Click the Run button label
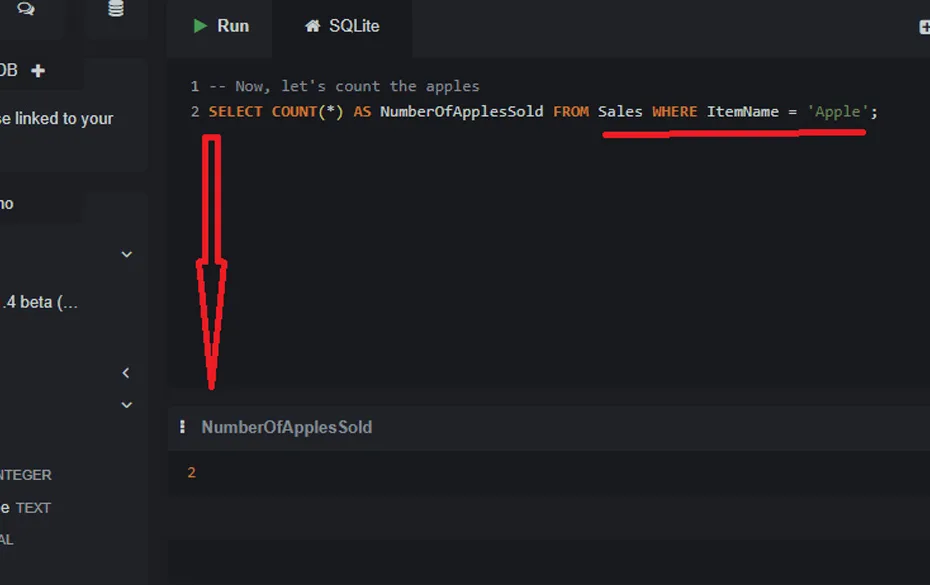Image resolution: width=930 pixels, height=585 pixels. point(232,26)
